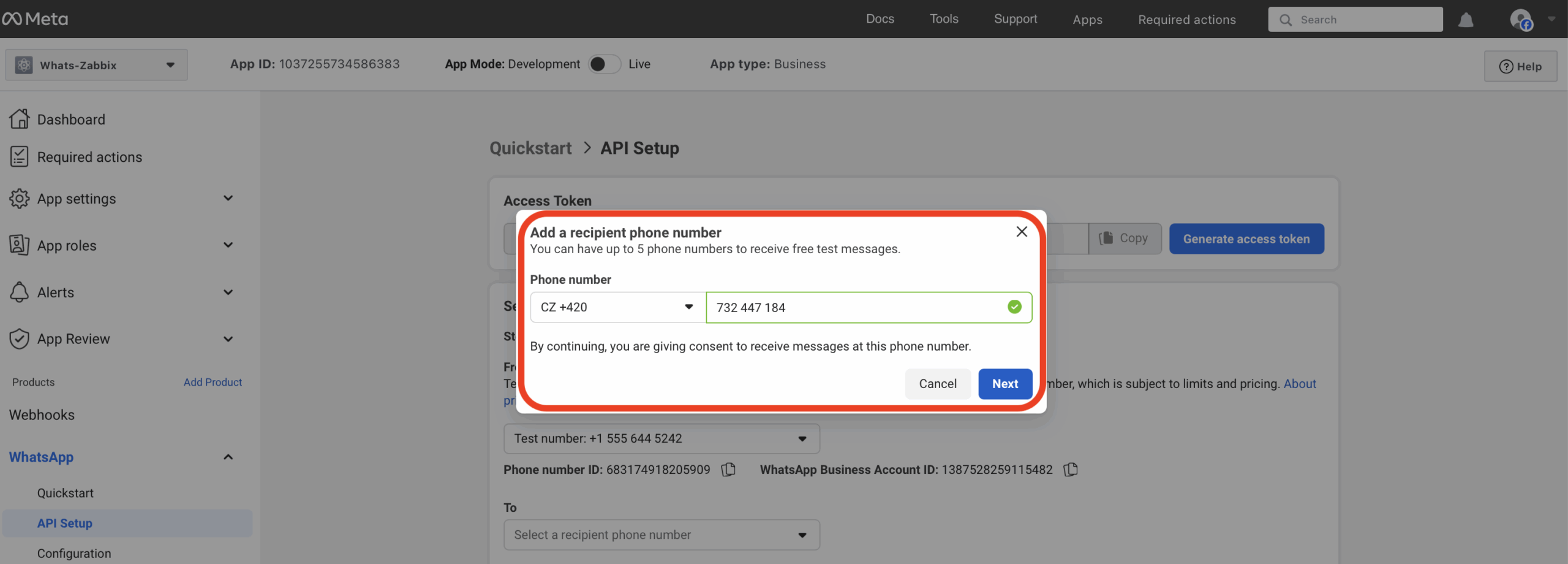Open the Select a recipient phone number dropdown
Viewport: 1568px width, 564px height.
point(661,535)
